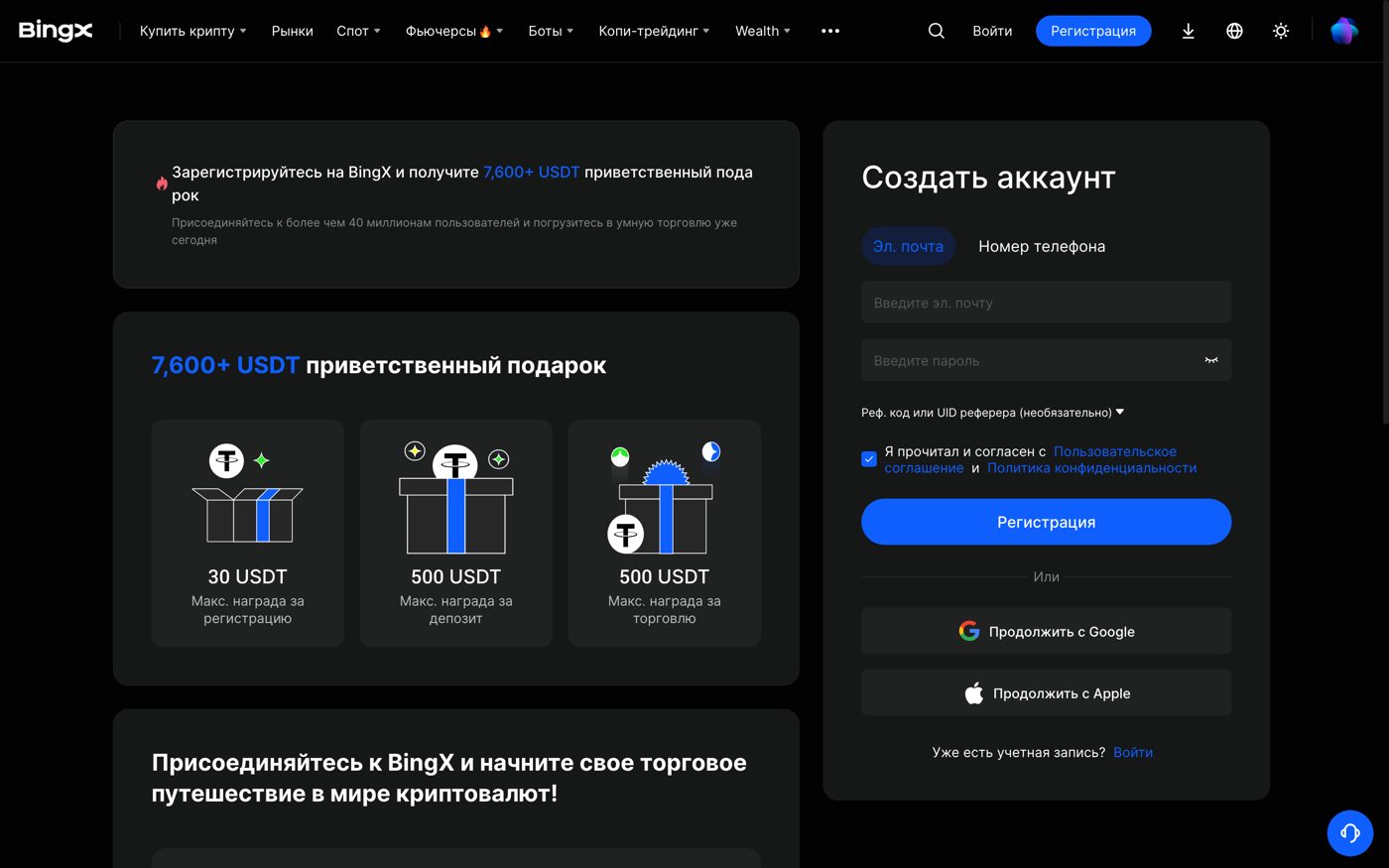
Task: Expand the Боты dropdown menu
Action: point(551,31)
